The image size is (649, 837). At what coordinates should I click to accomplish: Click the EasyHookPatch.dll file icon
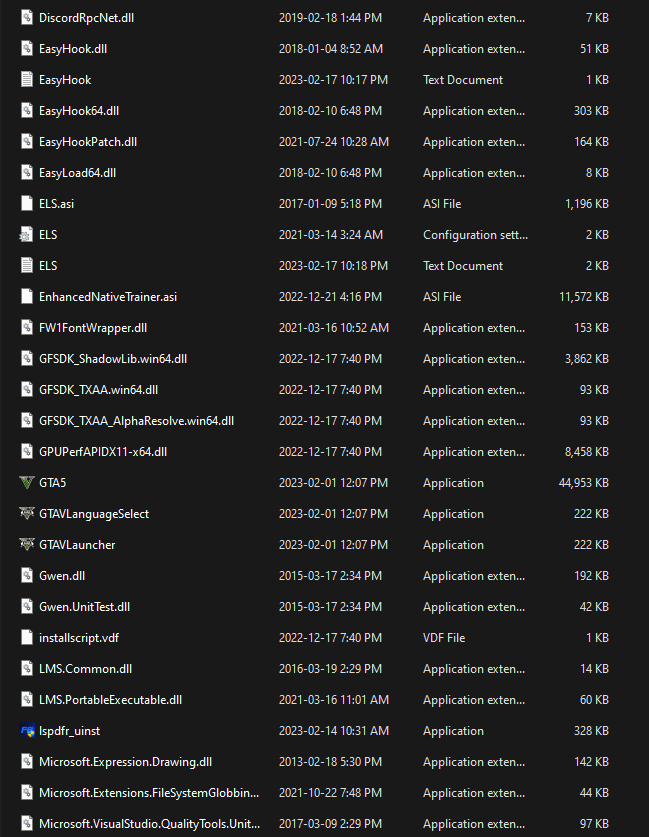[27, 141]
